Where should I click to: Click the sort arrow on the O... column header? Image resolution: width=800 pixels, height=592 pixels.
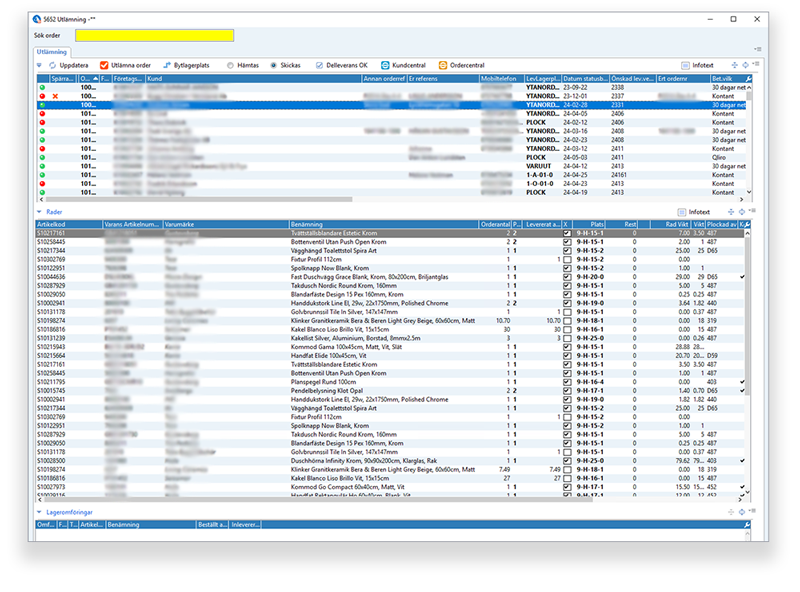tap(95, 79)
